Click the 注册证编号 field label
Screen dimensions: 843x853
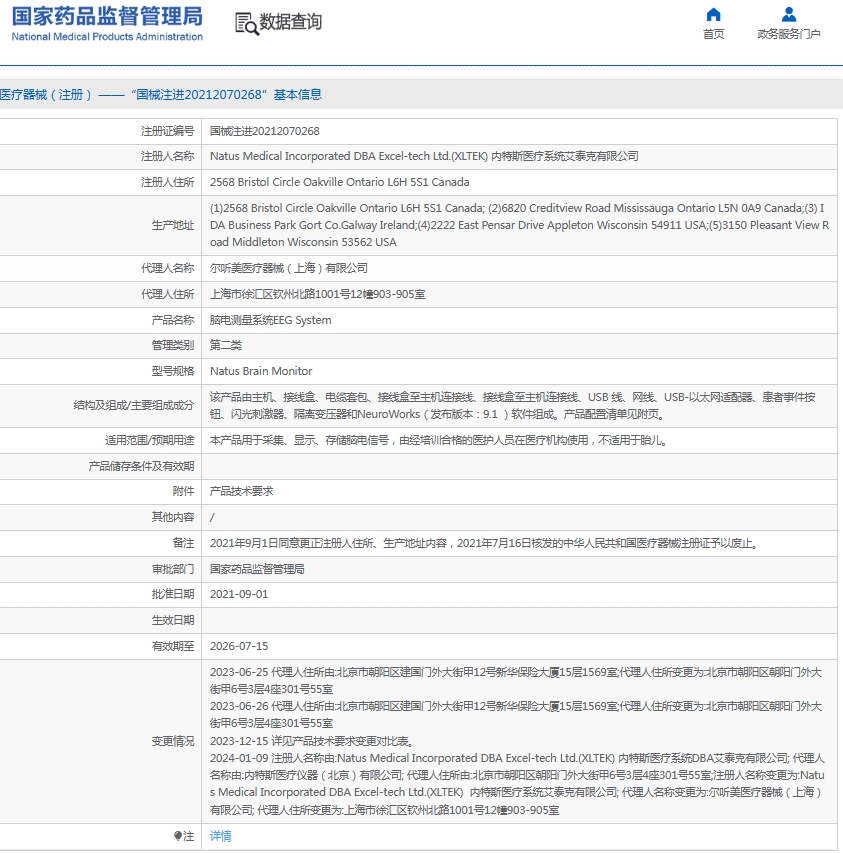pos(168,131)
